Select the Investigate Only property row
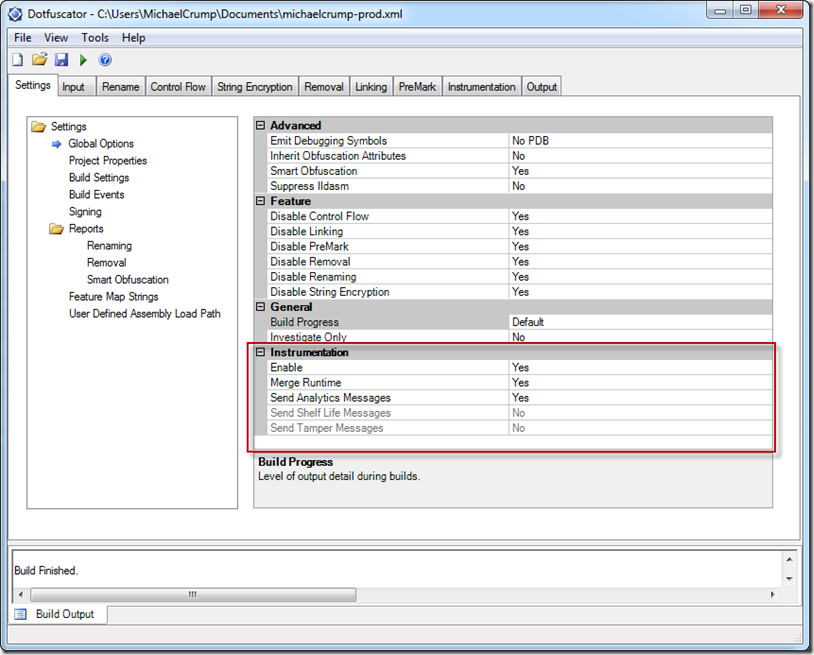Screen dimensions: 814x655 [x=520, y=337]
